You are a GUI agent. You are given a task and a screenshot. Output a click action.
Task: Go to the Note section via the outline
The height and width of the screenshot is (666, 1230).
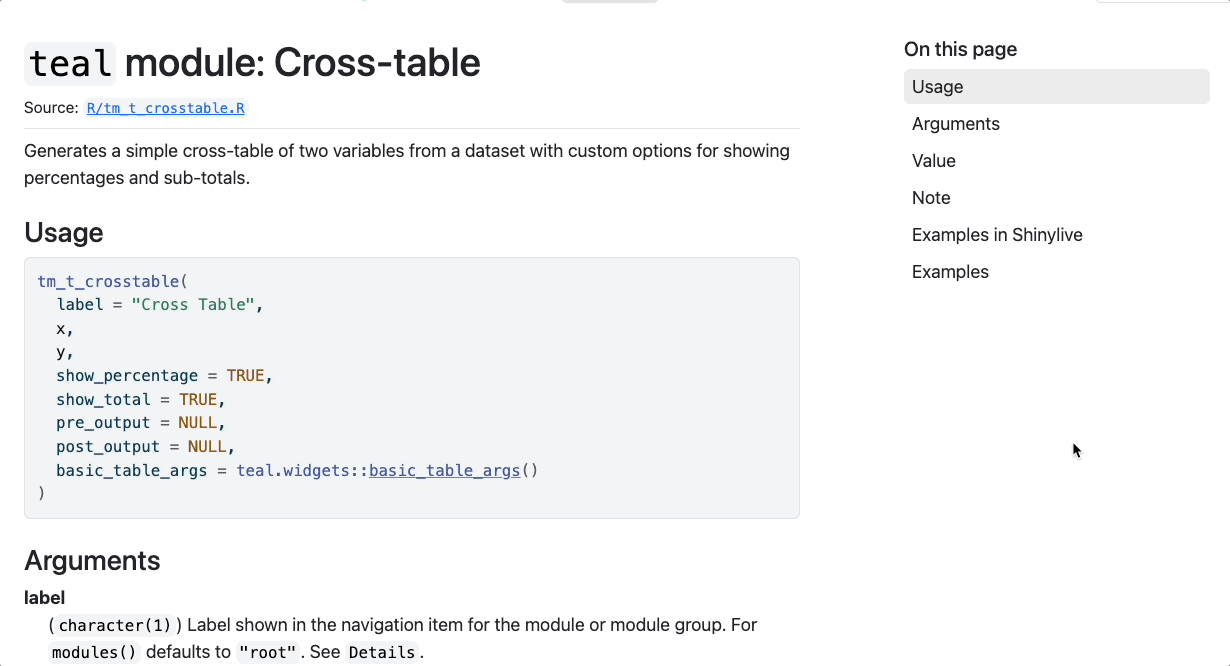pyautogui.click(x=930, y=197)
